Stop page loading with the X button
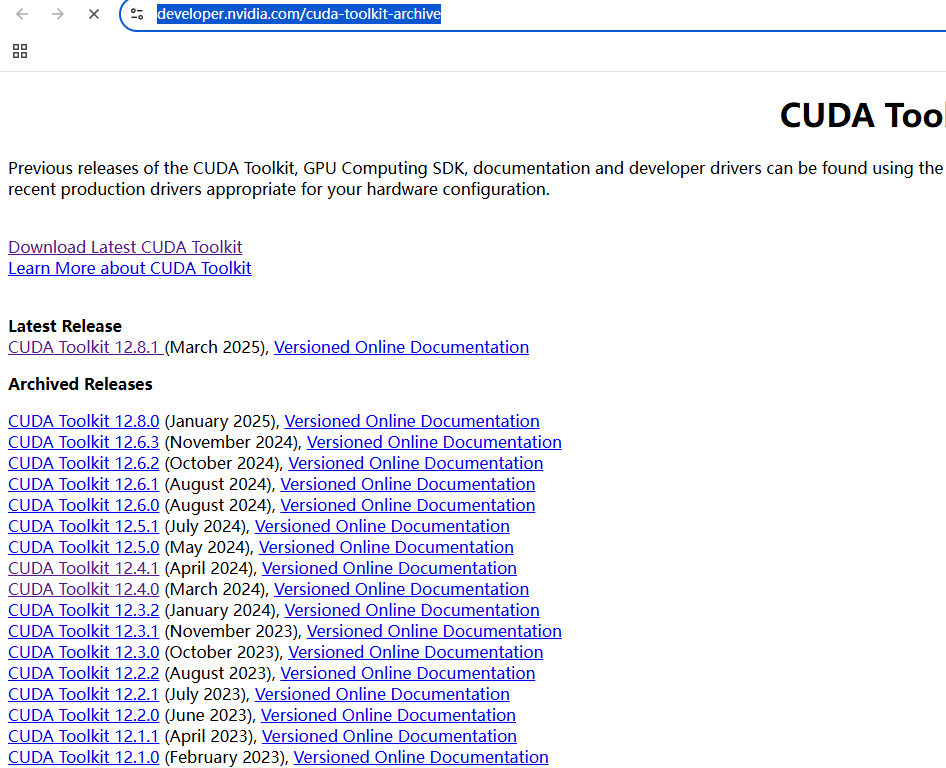The image size is (946, 768). click(94, 14)
